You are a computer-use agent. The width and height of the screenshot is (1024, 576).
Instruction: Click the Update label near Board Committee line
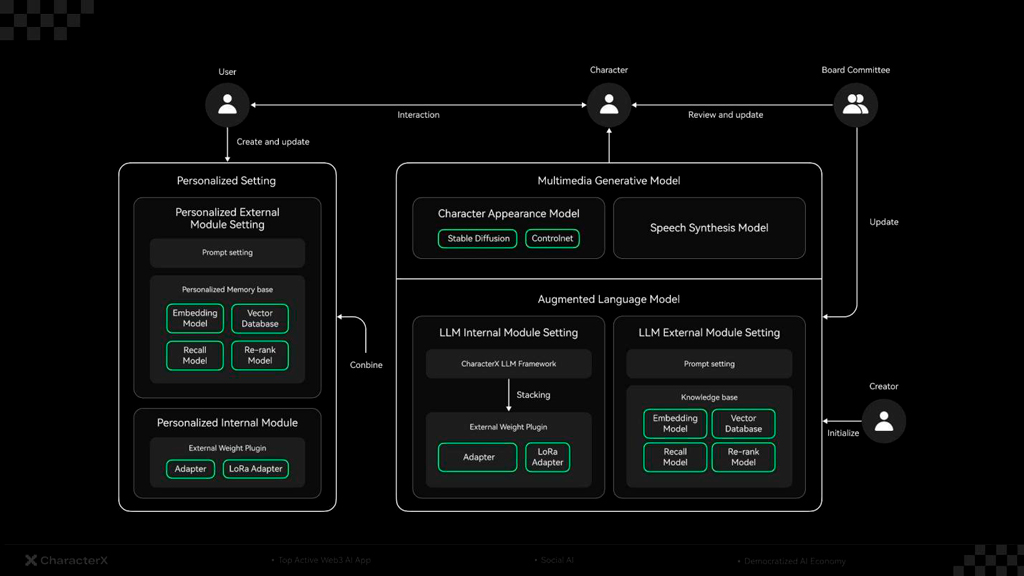click(884, 222)
